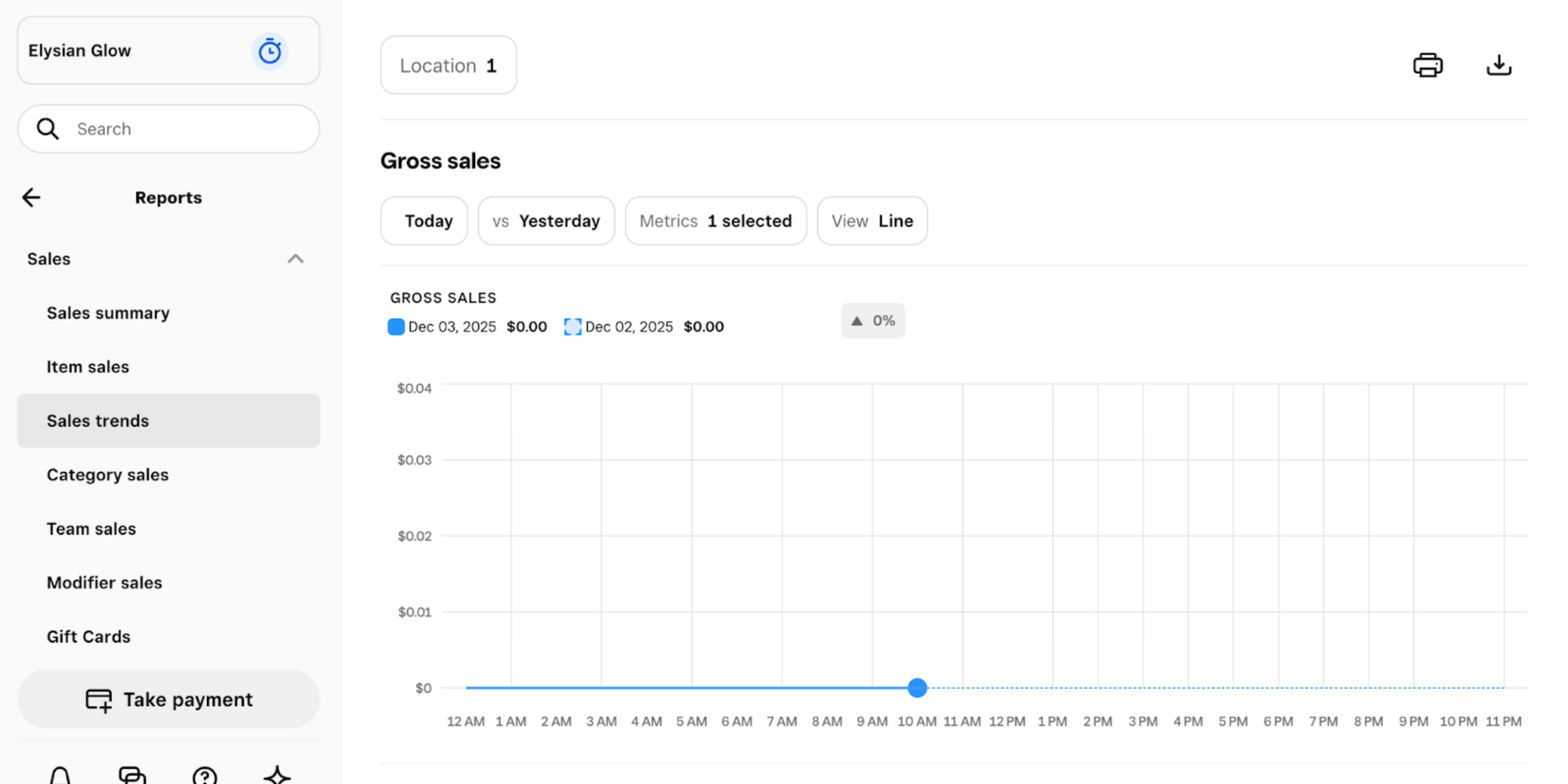Click the back arrow next to Reports
This screenshot has width=1568, height=784.
click(x=31, y=197)
